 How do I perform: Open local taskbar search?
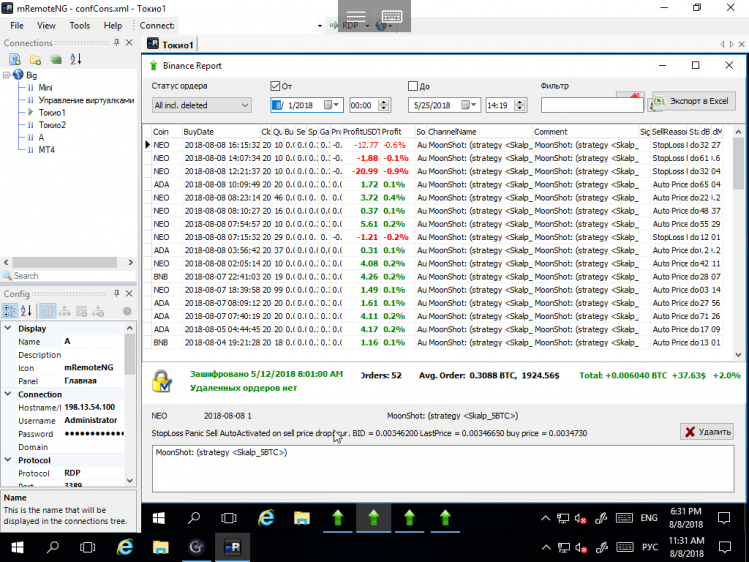(x=53, y=547)
